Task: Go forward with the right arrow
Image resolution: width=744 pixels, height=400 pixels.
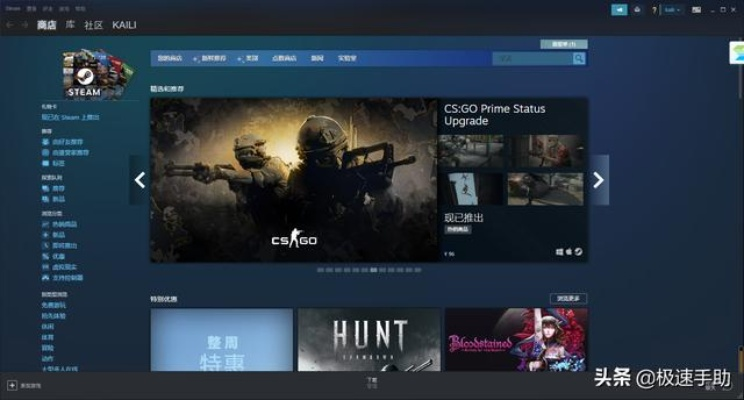Action: pos(25,25)
